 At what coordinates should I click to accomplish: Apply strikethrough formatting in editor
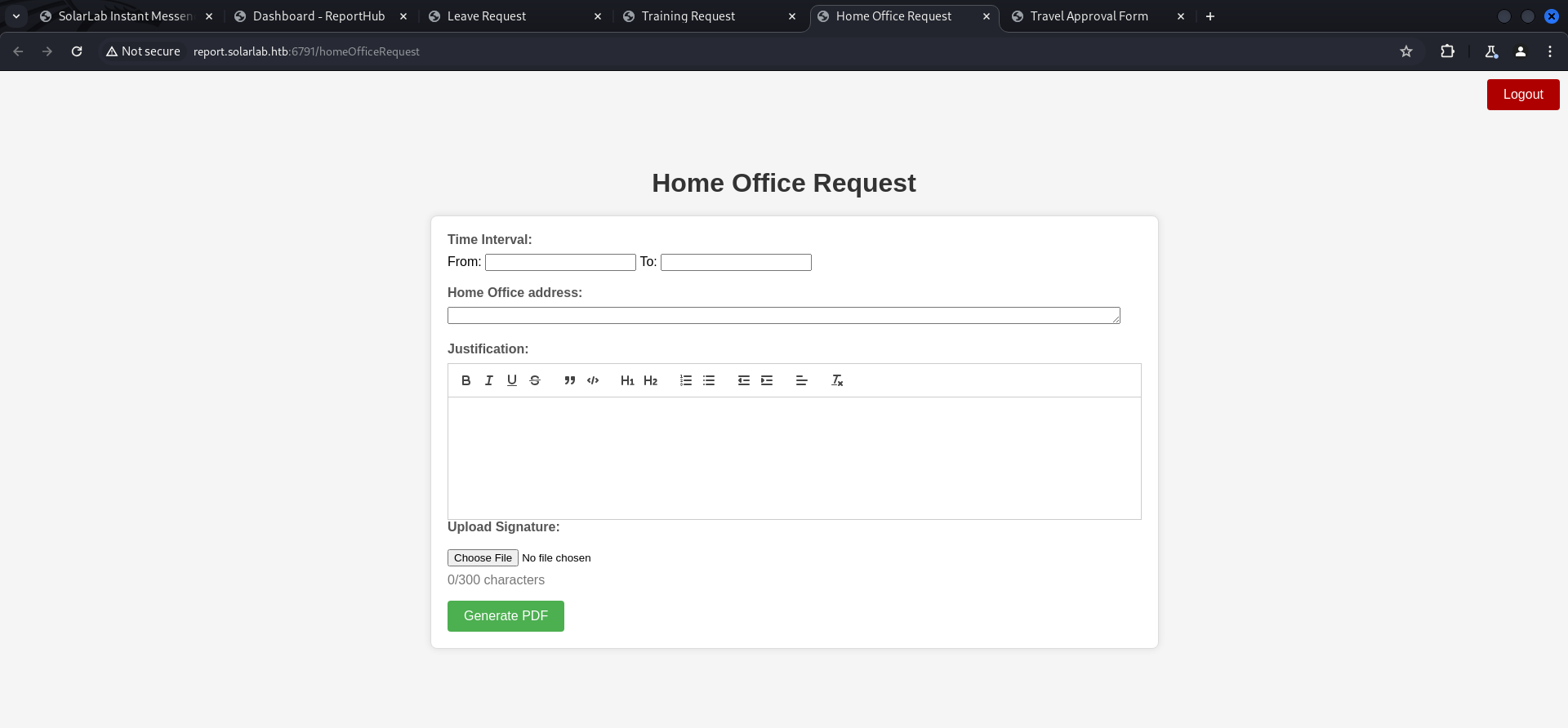pyautogui.click(x=535, y=380)
